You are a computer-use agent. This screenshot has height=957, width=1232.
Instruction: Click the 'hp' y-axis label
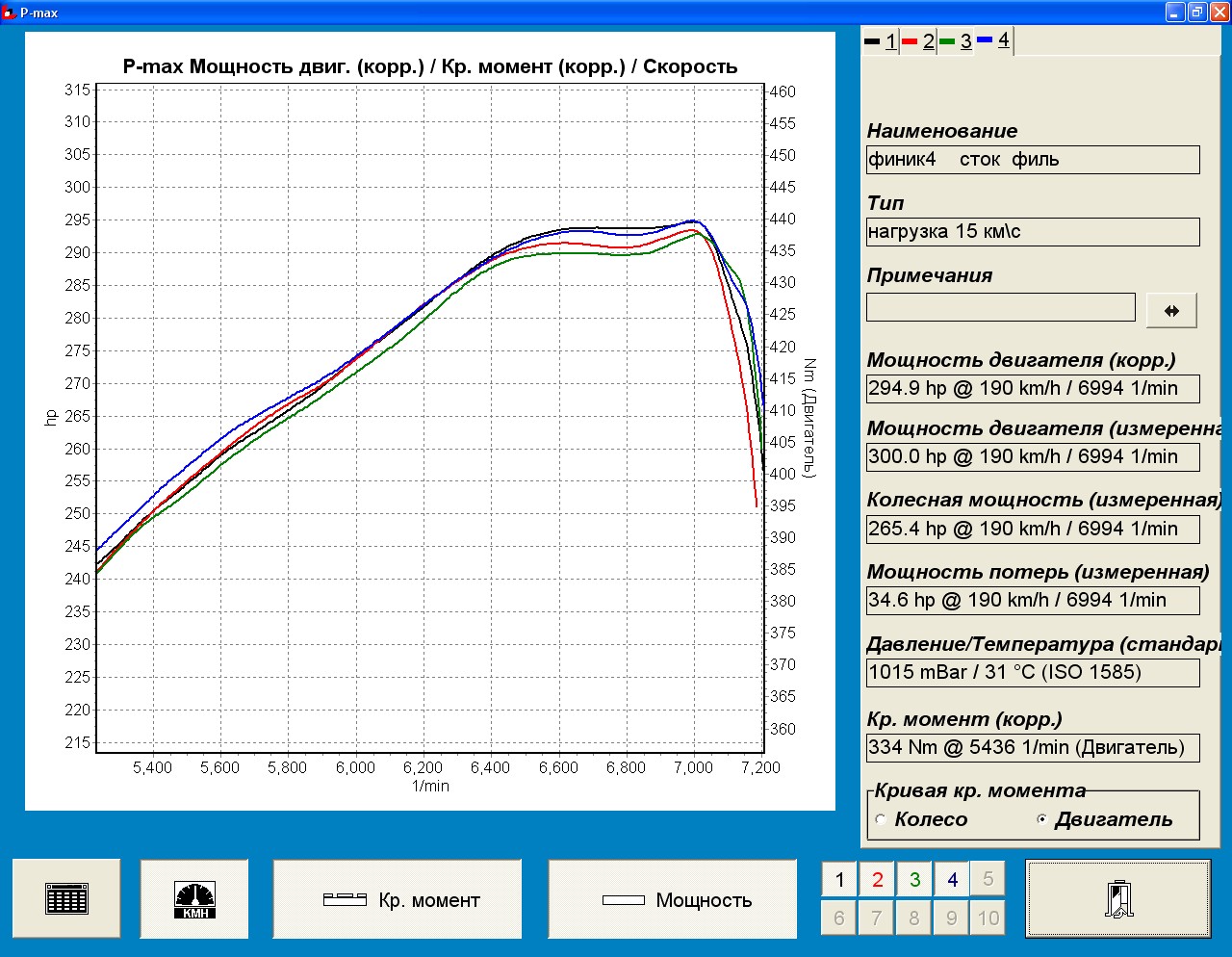(50, 417)
